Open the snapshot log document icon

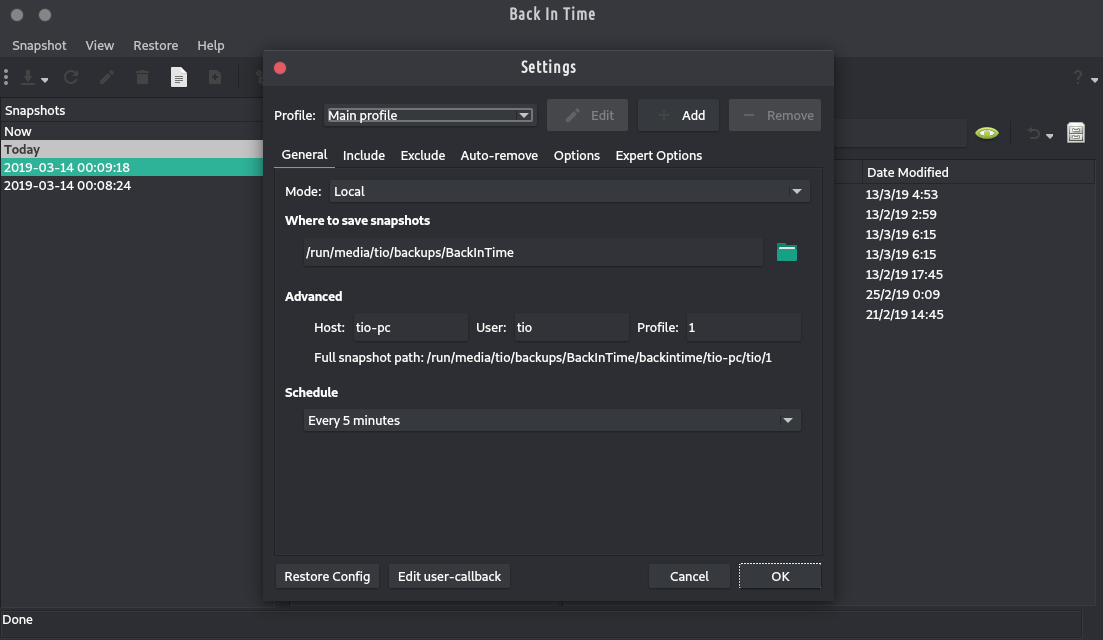pyautogui.click(x=179, y=77)
